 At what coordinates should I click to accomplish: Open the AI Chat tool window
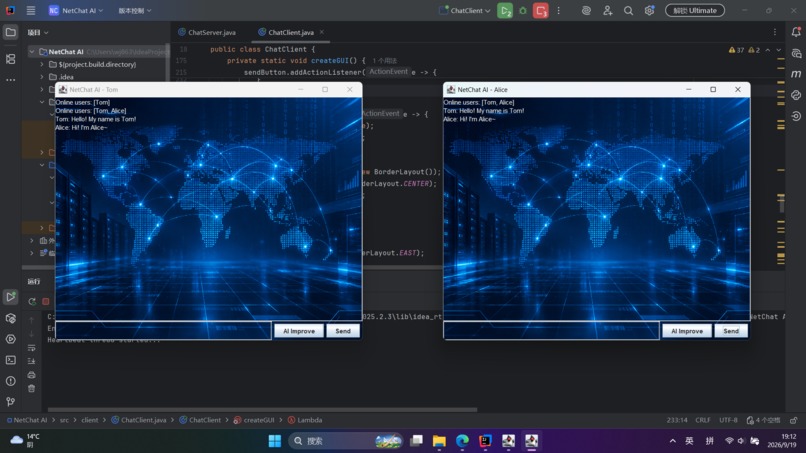pos(796,53)
